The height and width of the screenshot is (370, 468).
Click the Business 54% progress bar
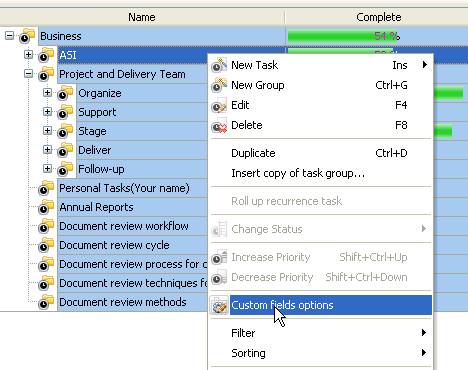[344, 36]
